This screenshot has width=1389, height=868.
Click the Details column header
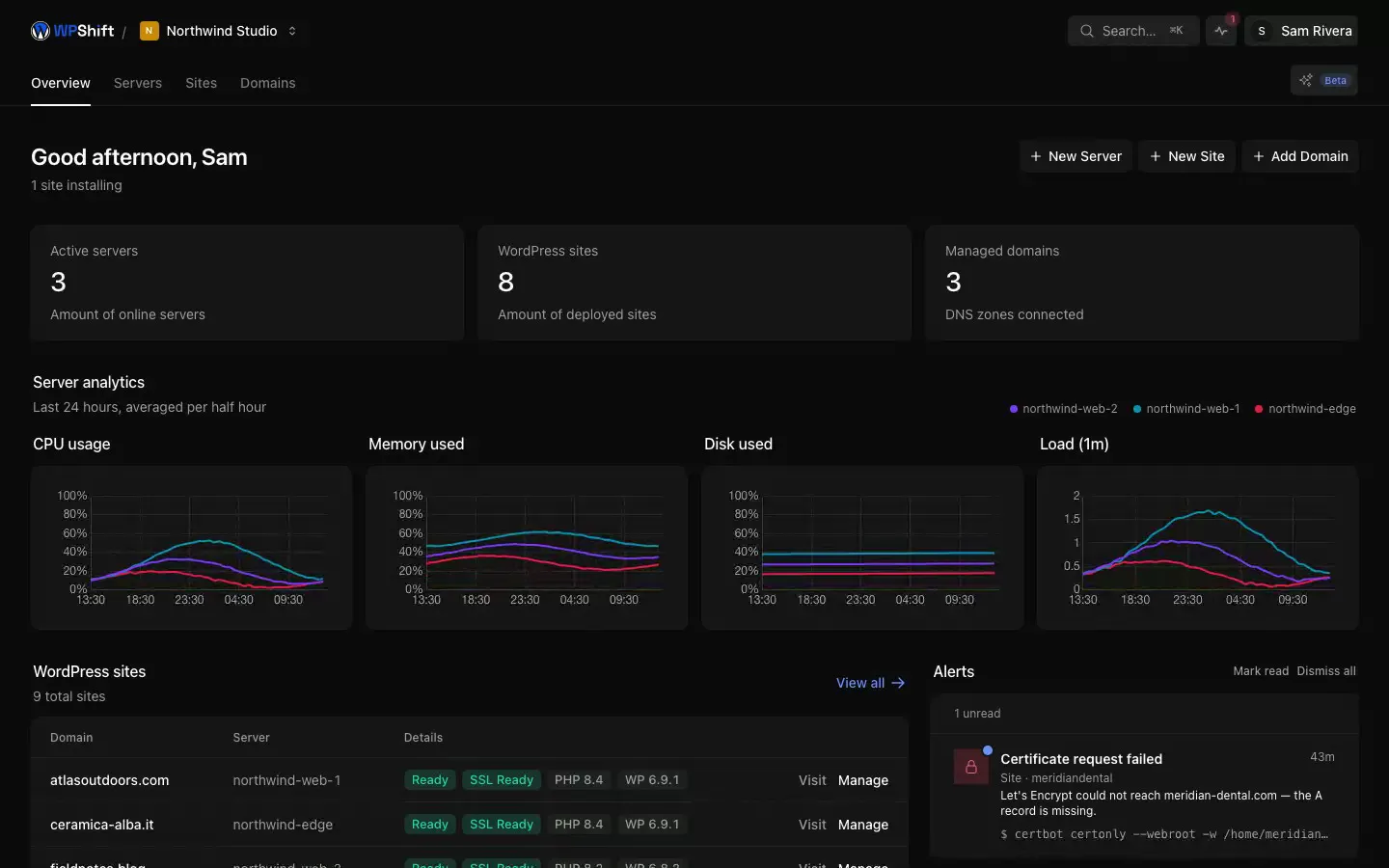(x=423, y=738)
